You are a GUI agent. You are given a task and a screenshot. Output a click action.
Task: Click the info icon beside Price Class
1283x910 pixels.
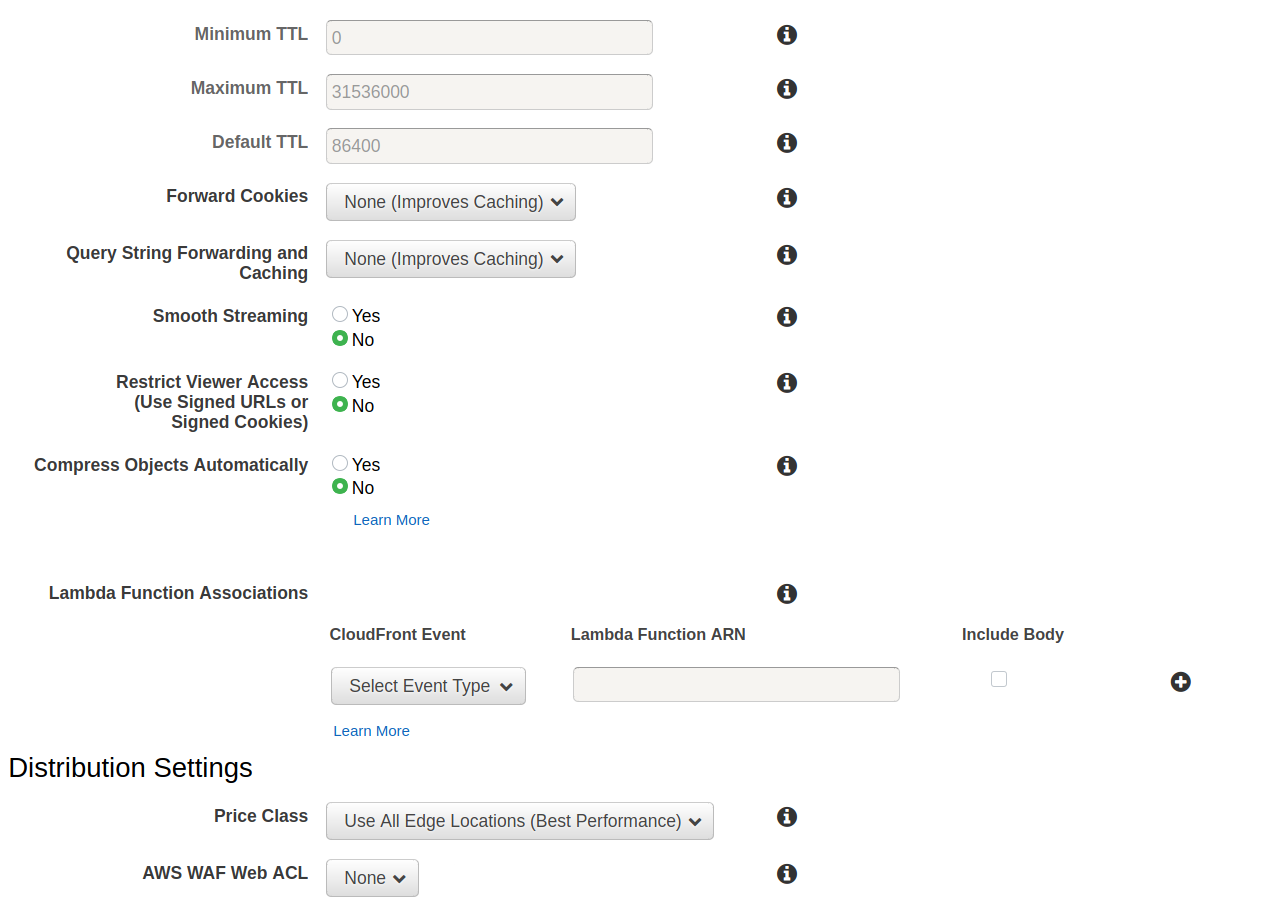coord(787,817)
